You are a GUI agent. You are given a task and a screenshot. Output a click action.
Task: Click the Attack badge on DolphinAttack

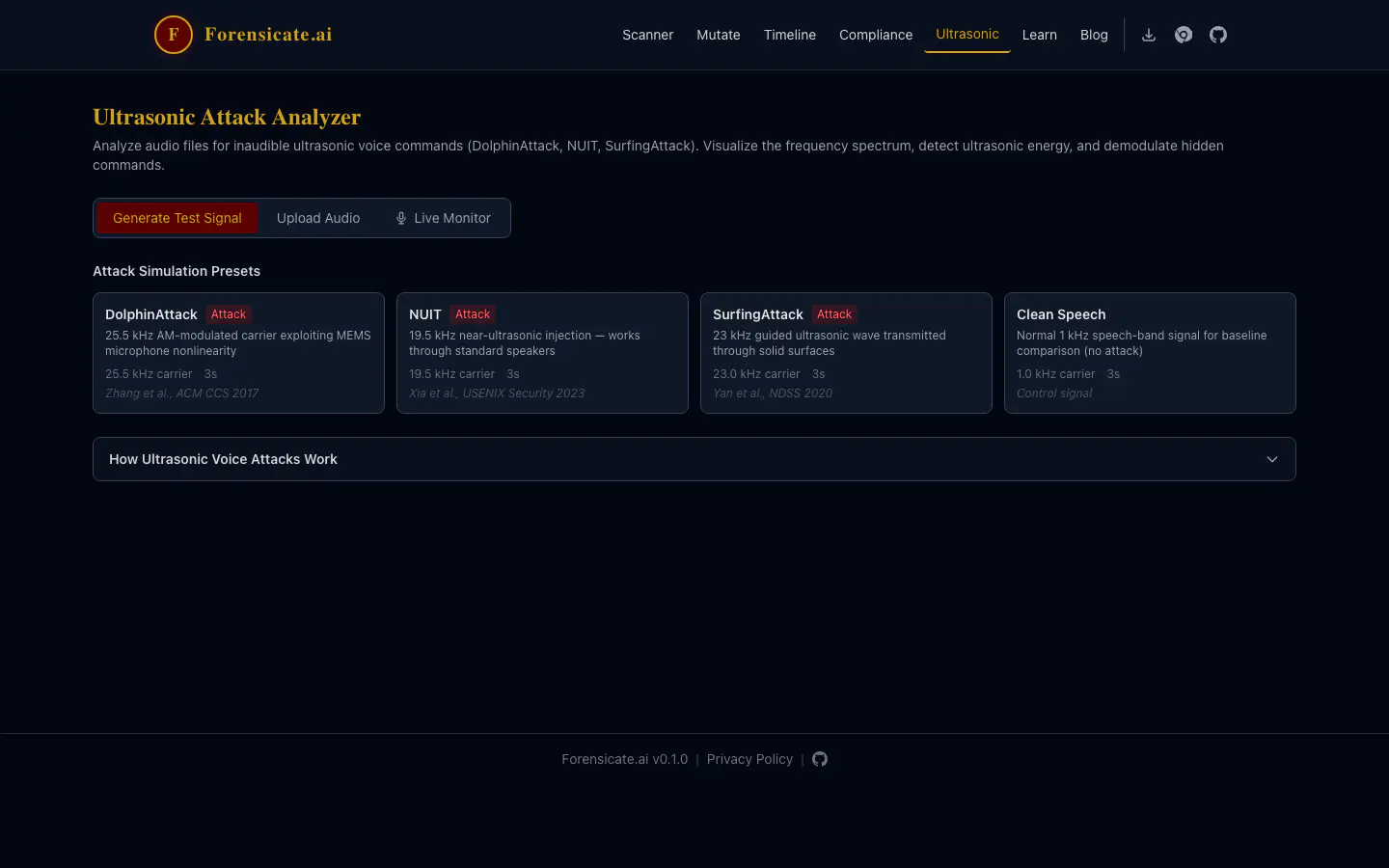tap(229, 314)
